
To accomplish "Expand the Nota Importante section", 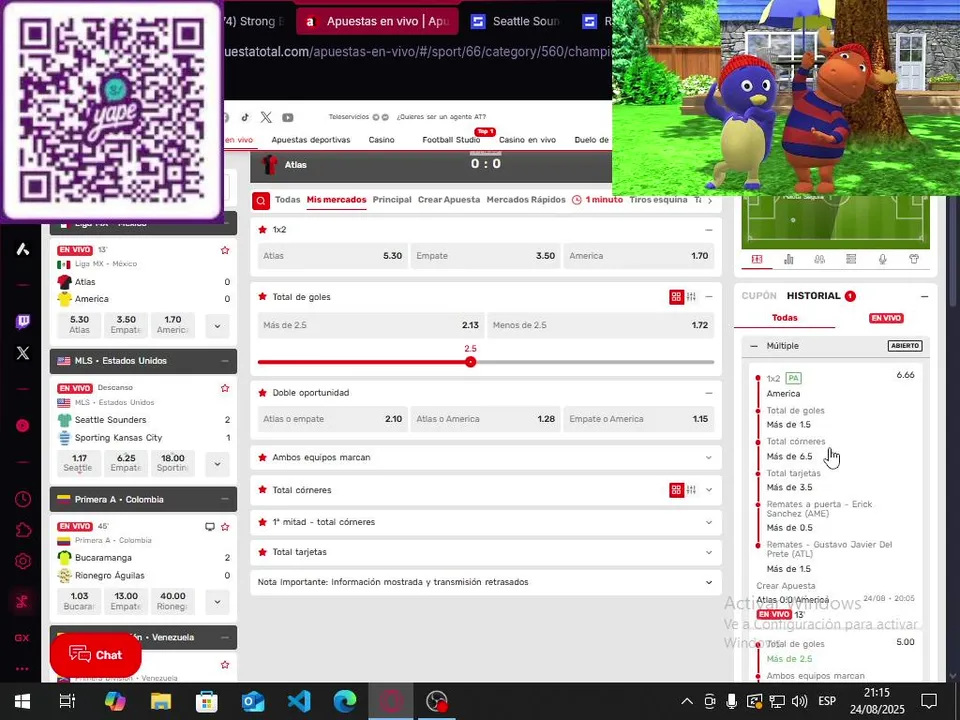I will [x=708, y=582].
